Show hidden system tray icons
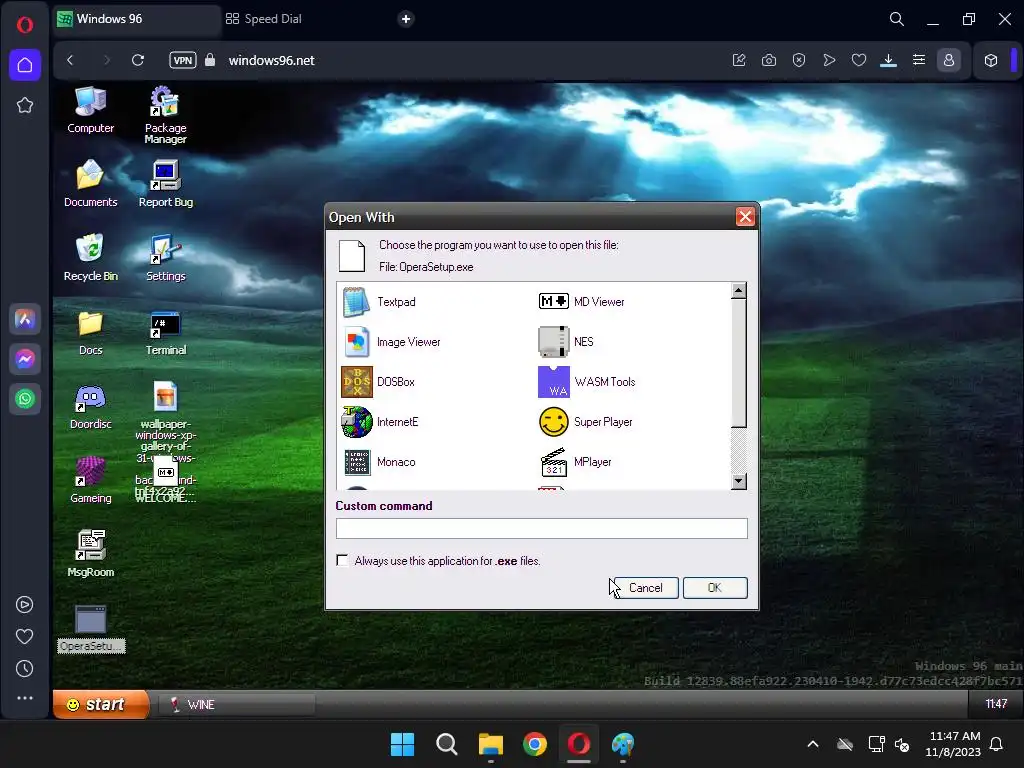Screen dimensions: 1024x768 click(x=813, y=744)
